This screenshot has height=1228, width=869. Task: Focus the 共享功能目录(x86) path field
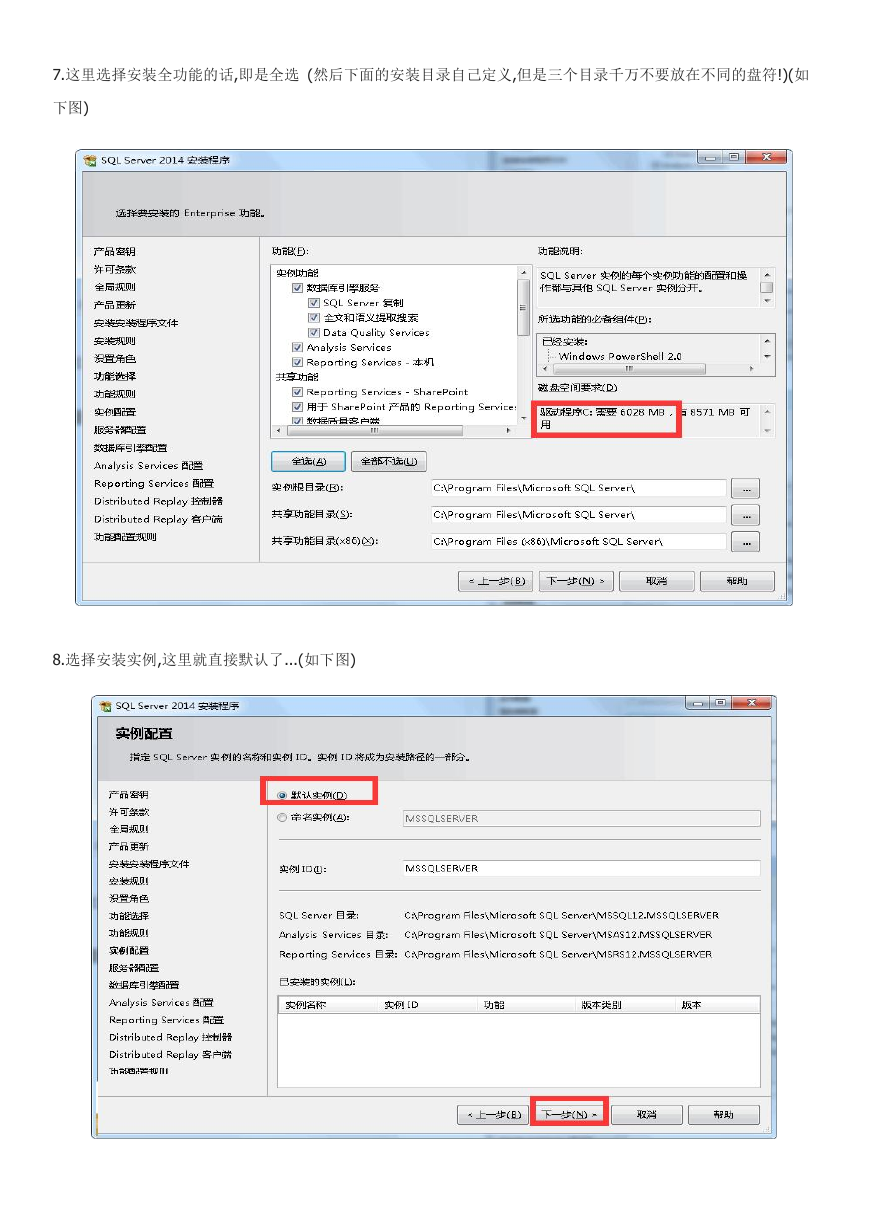click(578, 541)
